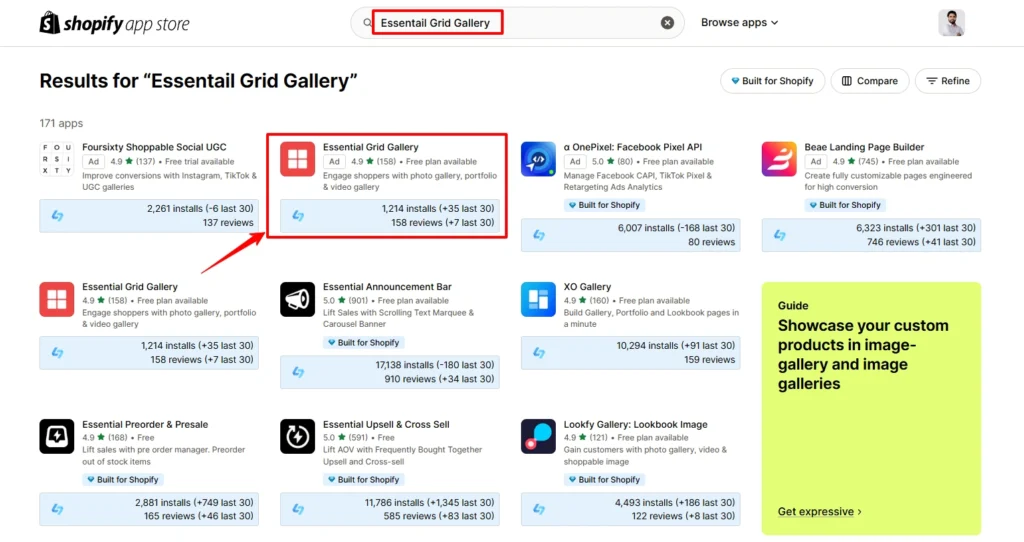The width and height of the screenshot is (1024, 542).
Task: Filter by Built for Shopify
Action: click(772, 81)
